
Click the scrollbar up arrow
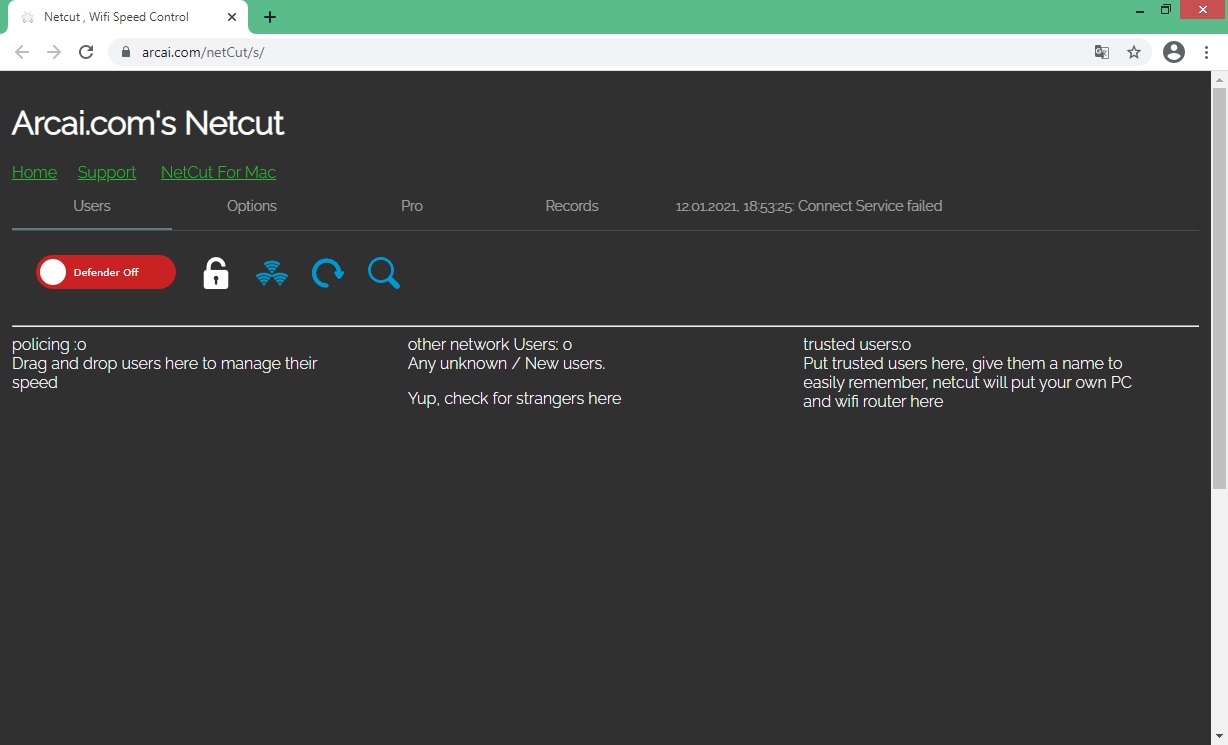1219,78
